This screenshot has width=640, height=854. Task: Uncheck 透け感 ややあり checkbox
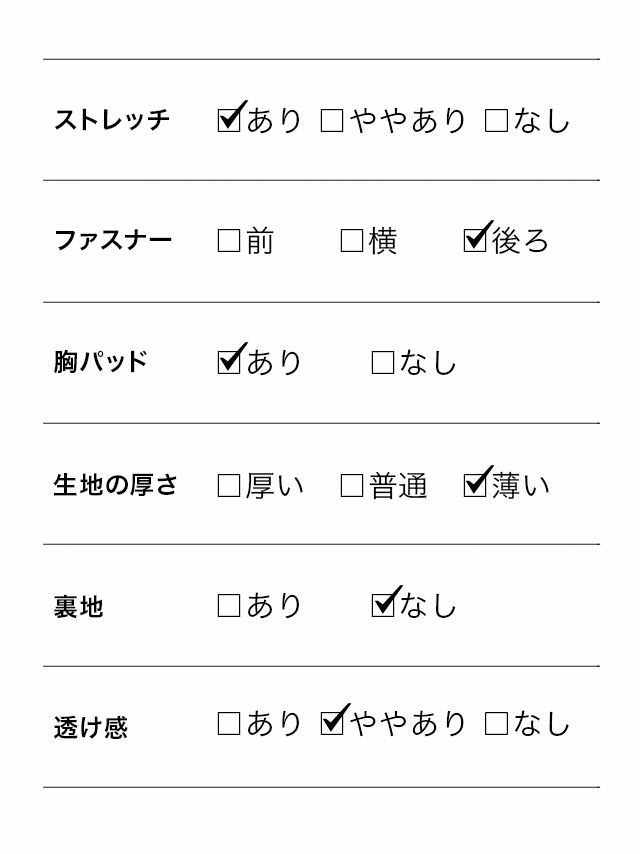coord(332,724)
